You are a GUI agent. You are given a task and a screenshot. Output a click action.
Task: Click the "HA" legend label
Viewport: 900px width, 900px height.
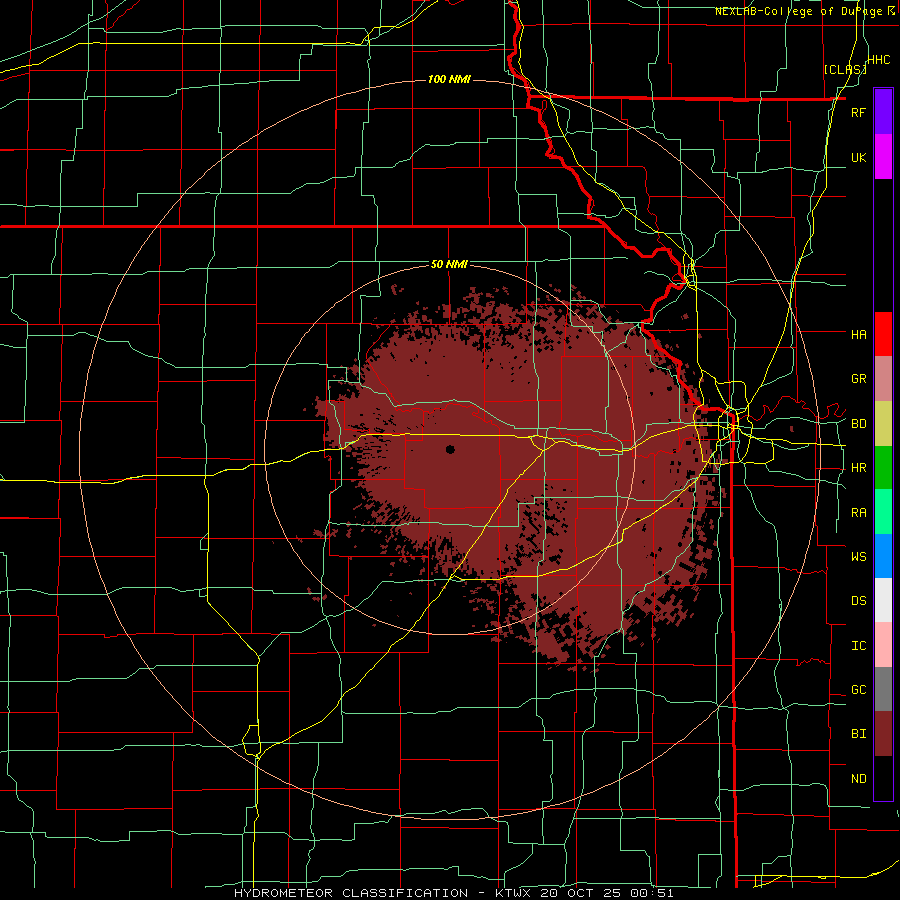click(x=858, y=335)
